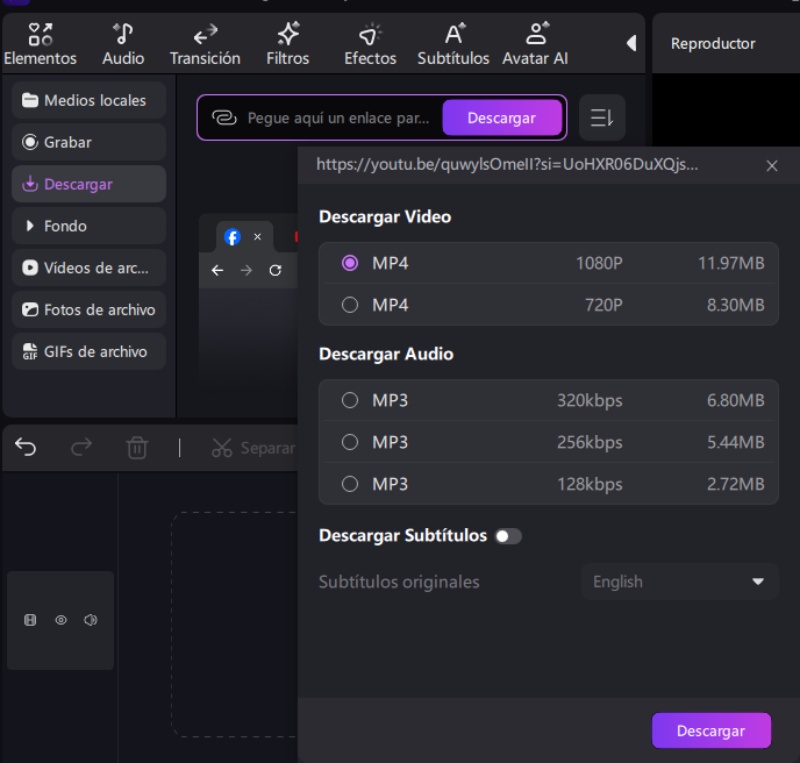Hide the track using eye icon
Image resolution: width=800 pixels, height=763 pixels.
tap(61, 620)
